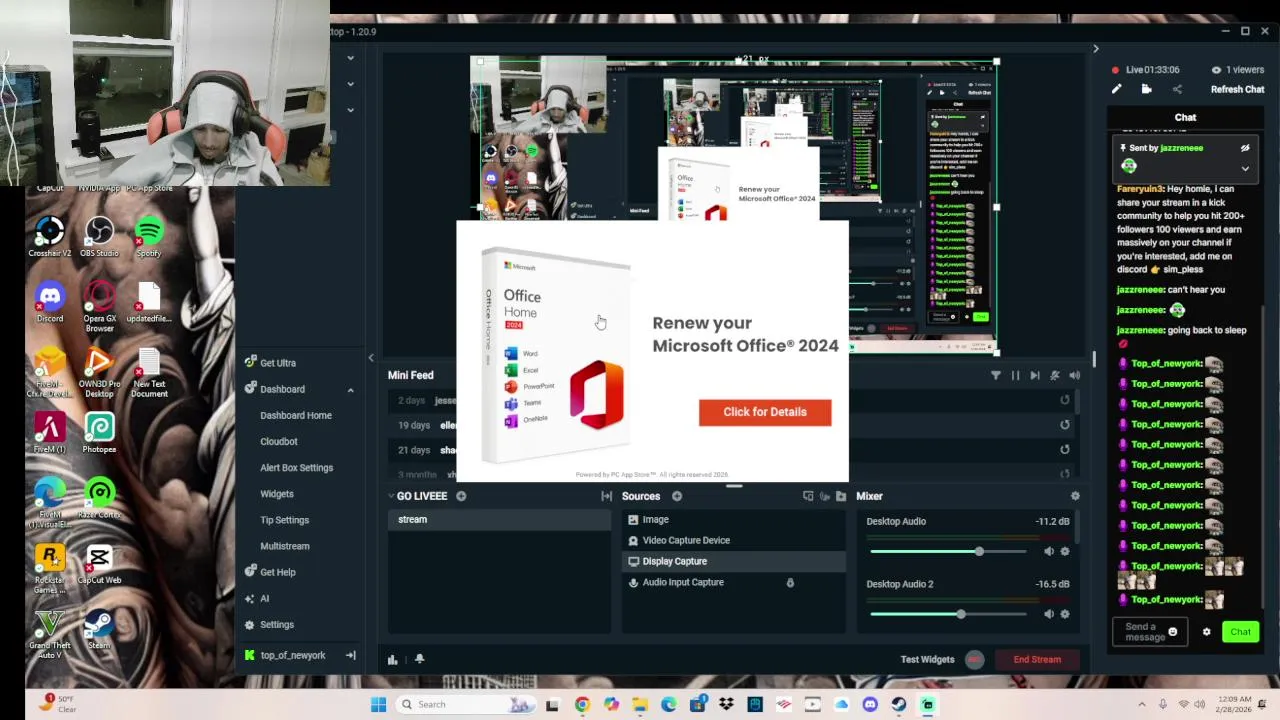Open Grand Theft Auto V shortcut
The width and height of the screenshot is (1280, 720).
click(50, 635)
